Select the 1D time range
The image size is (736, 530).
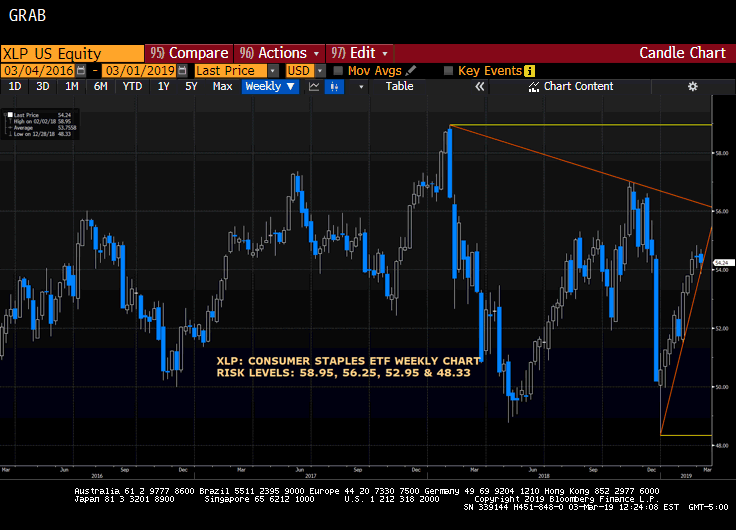pos(15,86)
